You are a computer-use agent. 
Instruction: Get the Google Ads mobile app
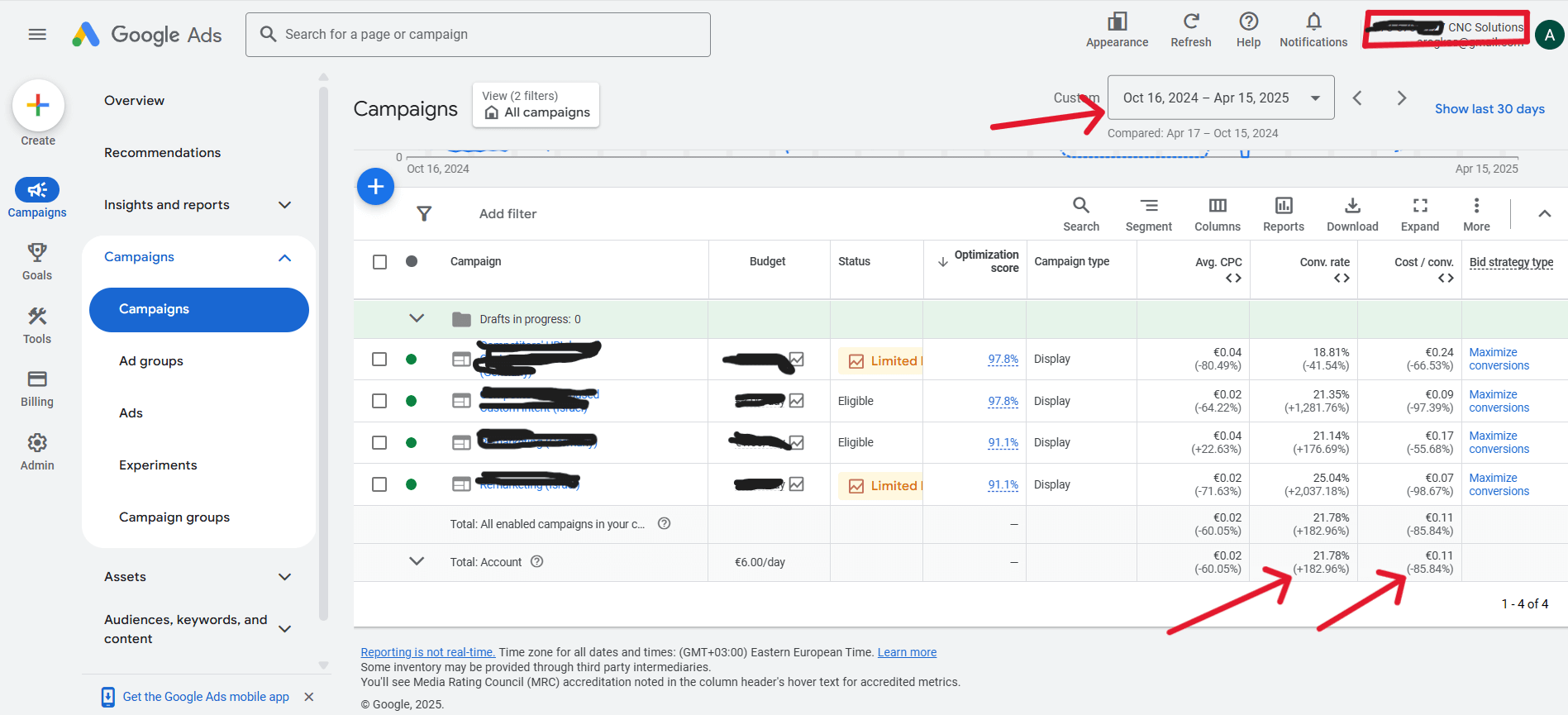point(206,697)
